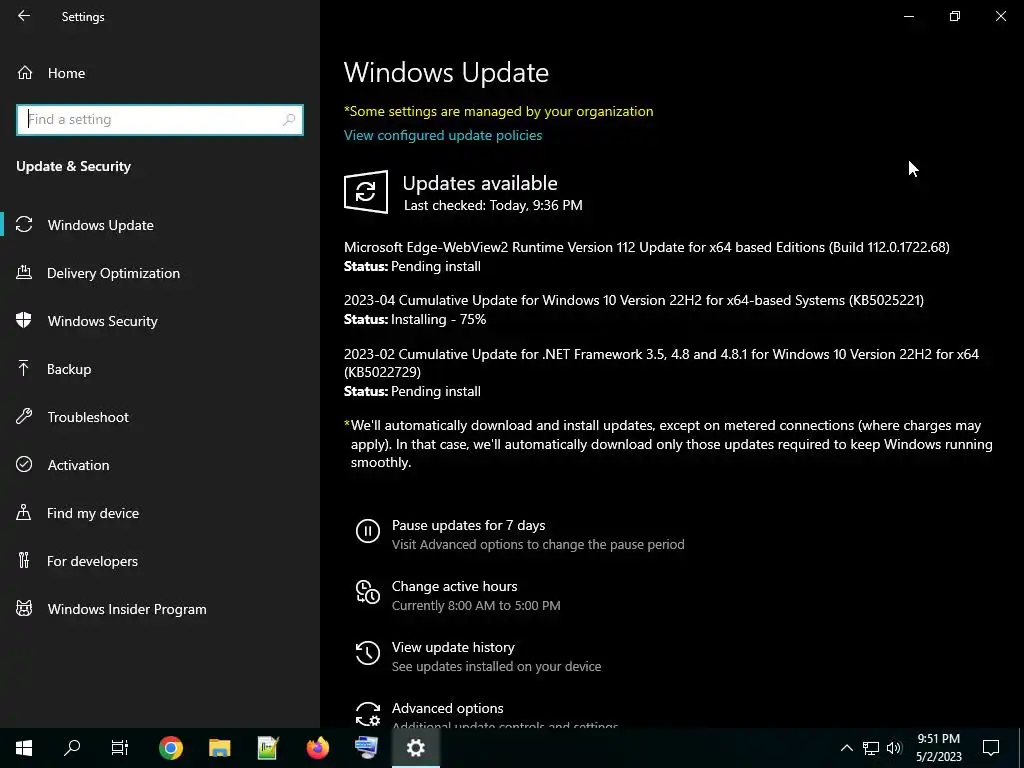Screen dimensions: 1024x768
Task: Click the Backup arrow icon
Action: (24, 368)
